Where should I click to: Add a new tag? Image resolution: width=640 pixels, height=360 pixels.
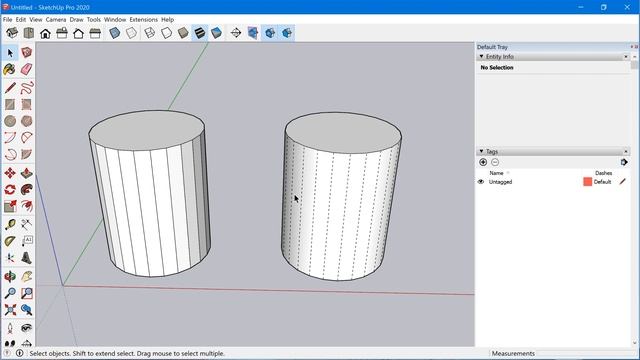click(483, 162)
